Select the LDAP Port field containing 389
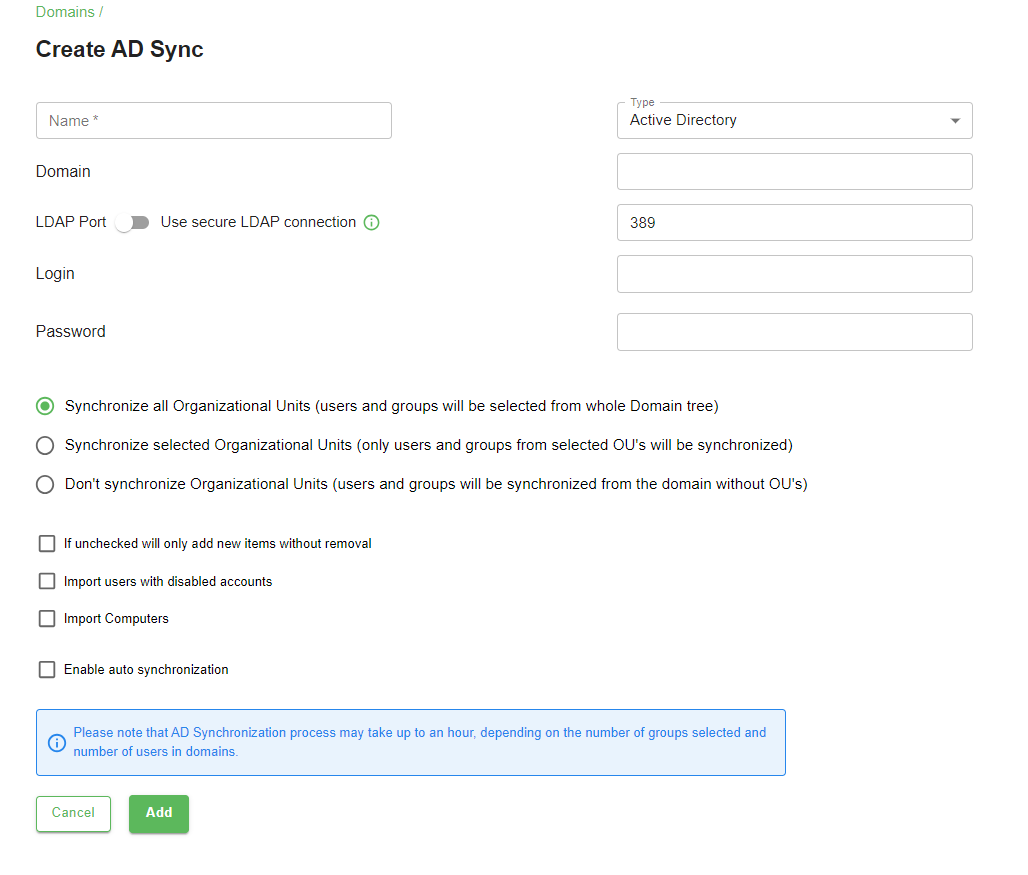The height and width of the screenshot is (875, 1028). click(x=794, y=222)
